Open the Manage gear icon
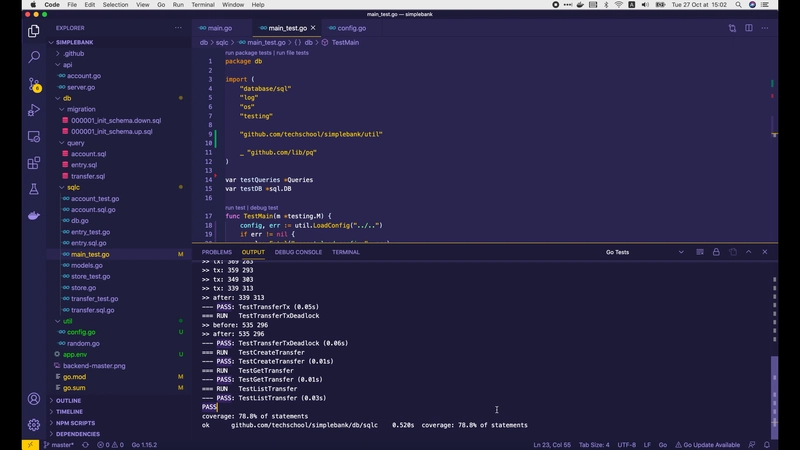Image resolution: width=800 pixels, height=450 pixels. (x=34, y=425)
